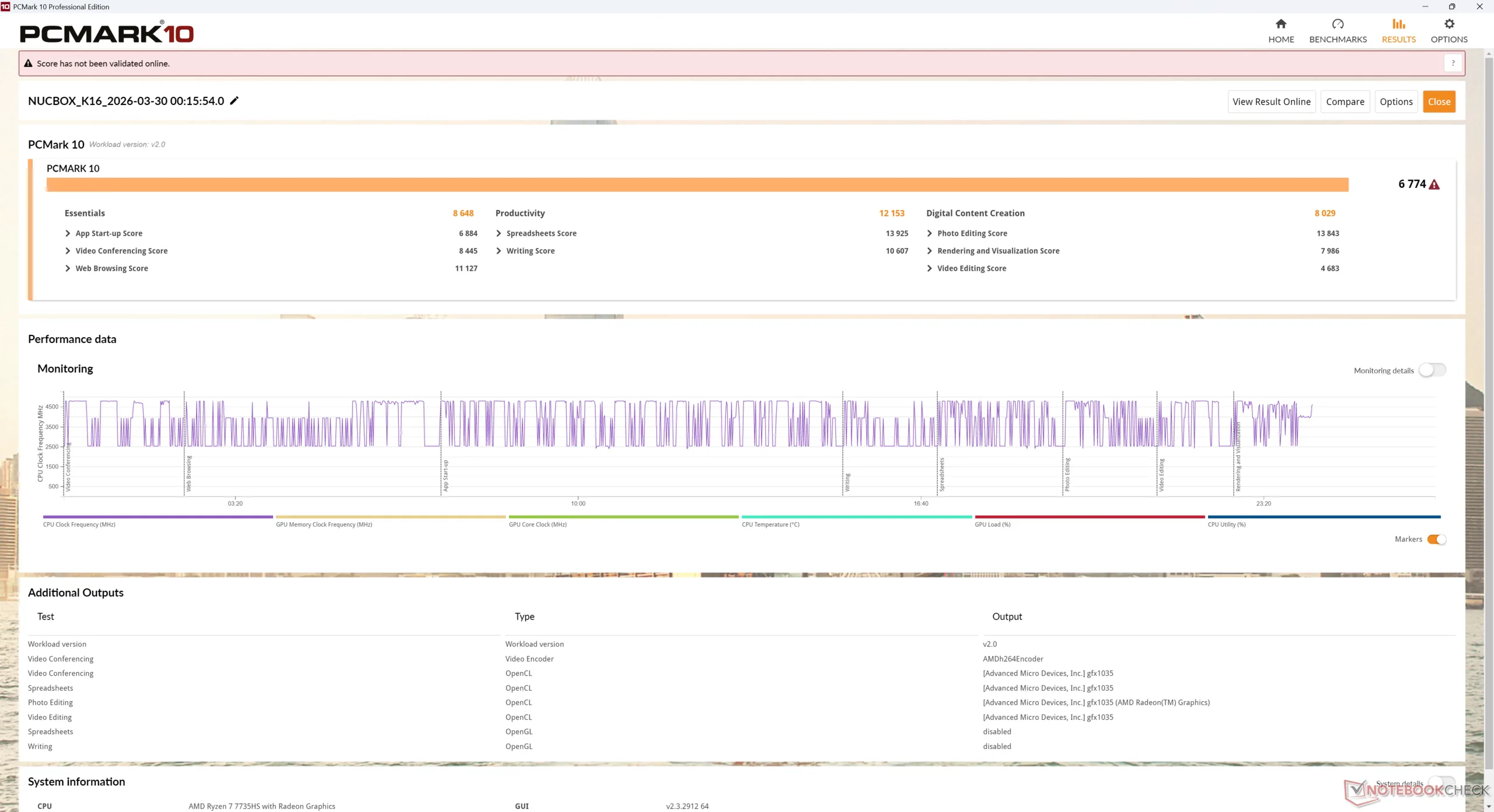Click the Home icon in navigation
The width and height of the screenshot is (1494, 812).
coord(1280,24)
